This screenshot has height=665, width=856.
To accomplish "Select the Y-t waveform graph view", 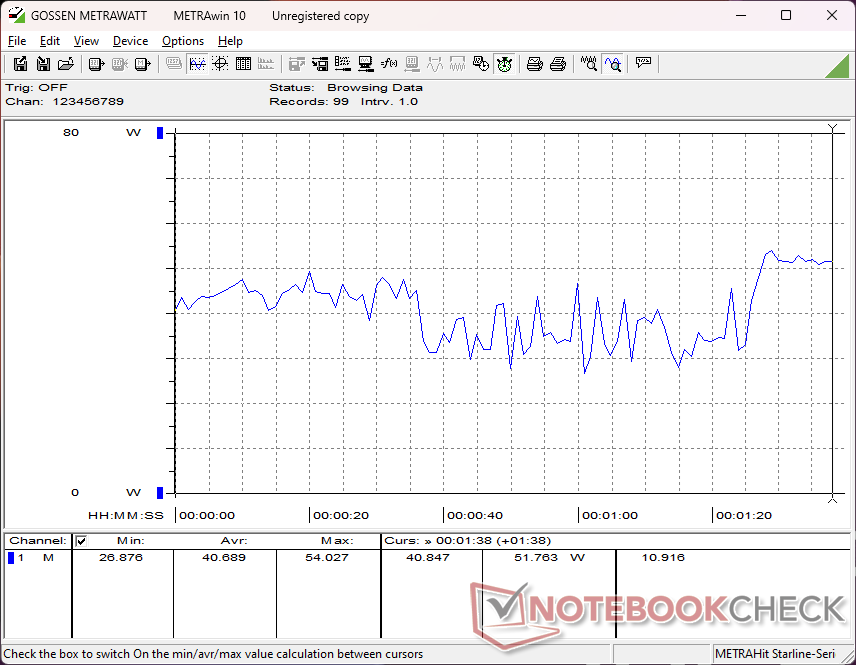I will point(197,64).
